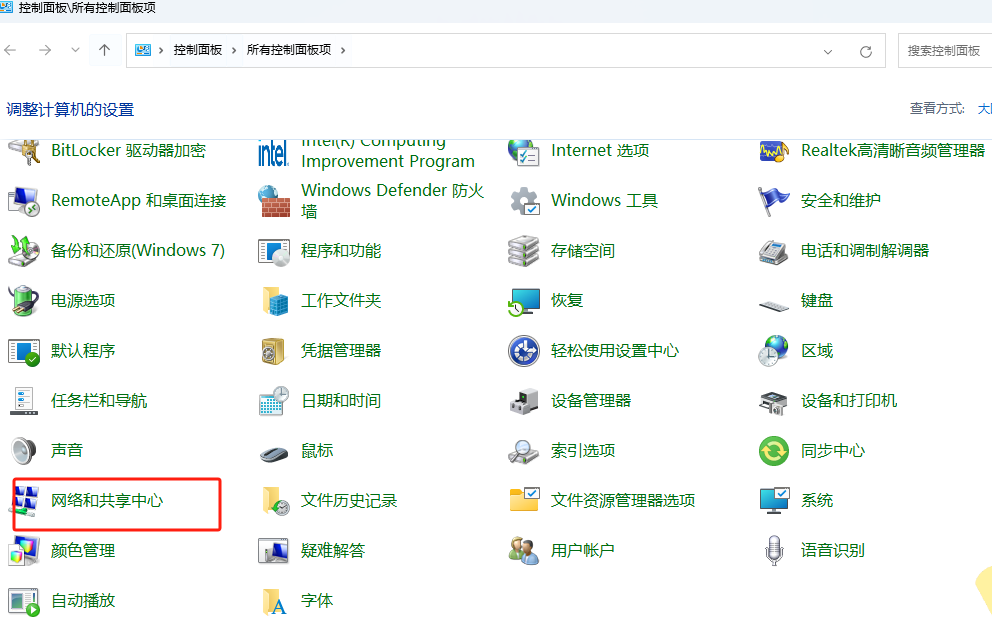
Task: Open the 疑难解答 link
Action: pyautogui.click(x=333, y=551)
